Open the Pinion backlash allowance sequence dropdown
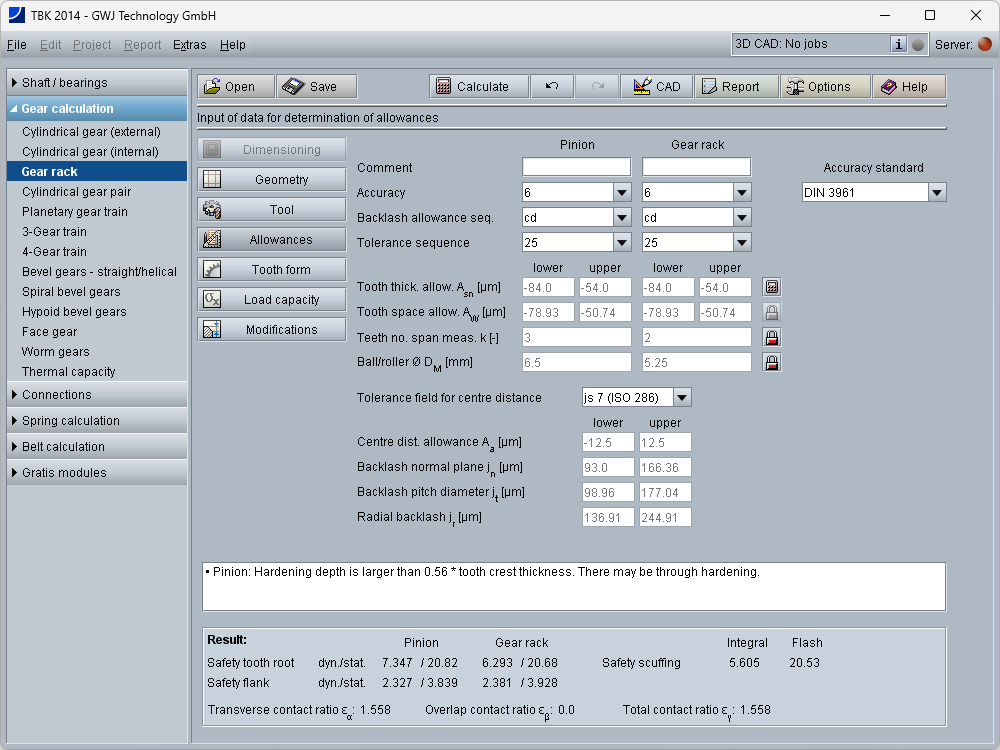This screenshot has height=750, width=1000. 621,217
